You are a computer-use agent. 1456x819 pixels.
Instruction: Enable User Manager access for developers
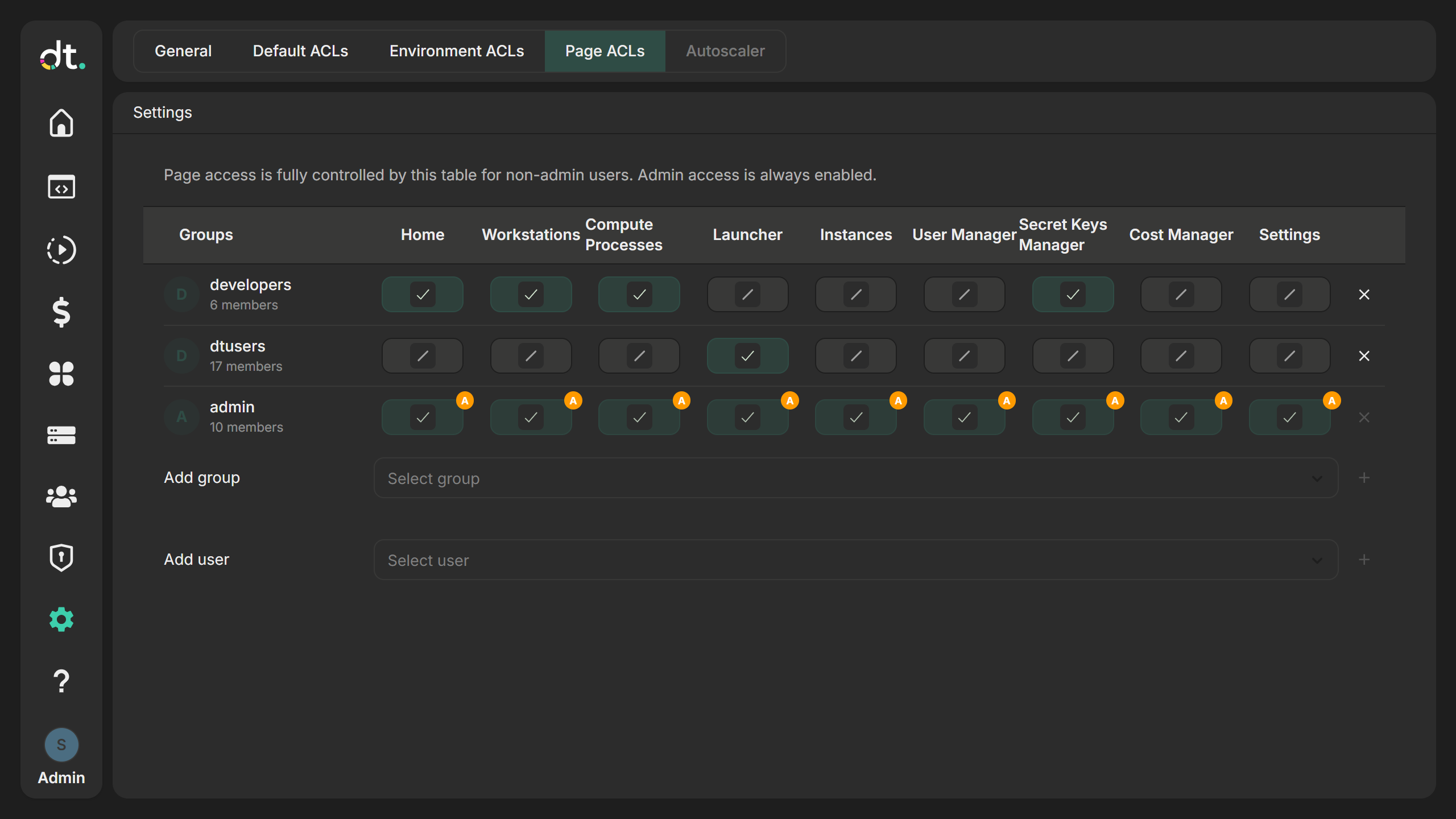pos(965,295)
